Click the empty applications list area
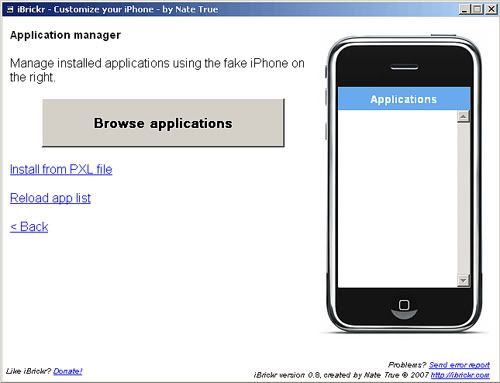 click(398, 198)
